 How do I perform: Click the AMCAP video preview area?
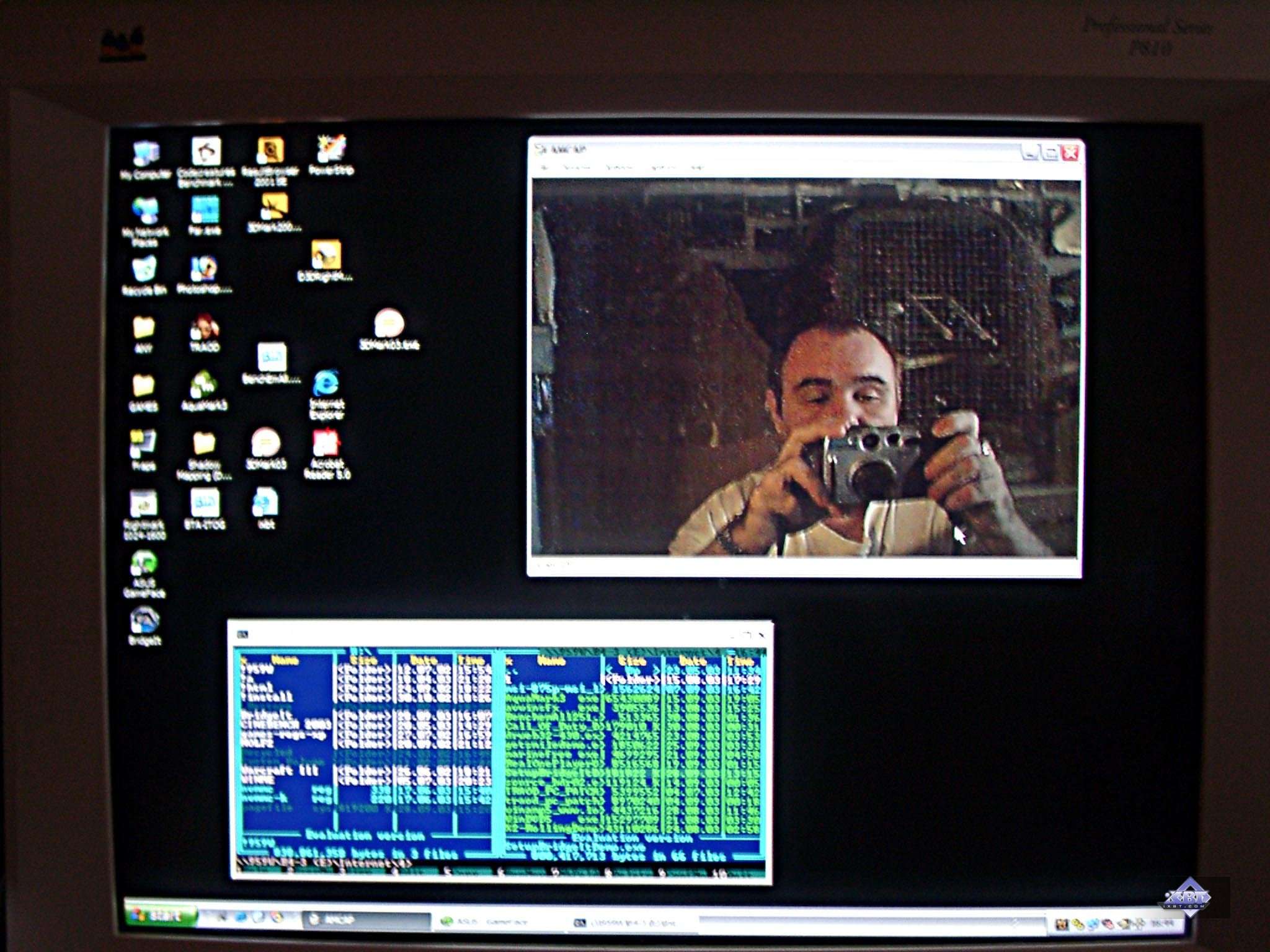(x=806, y=367)
